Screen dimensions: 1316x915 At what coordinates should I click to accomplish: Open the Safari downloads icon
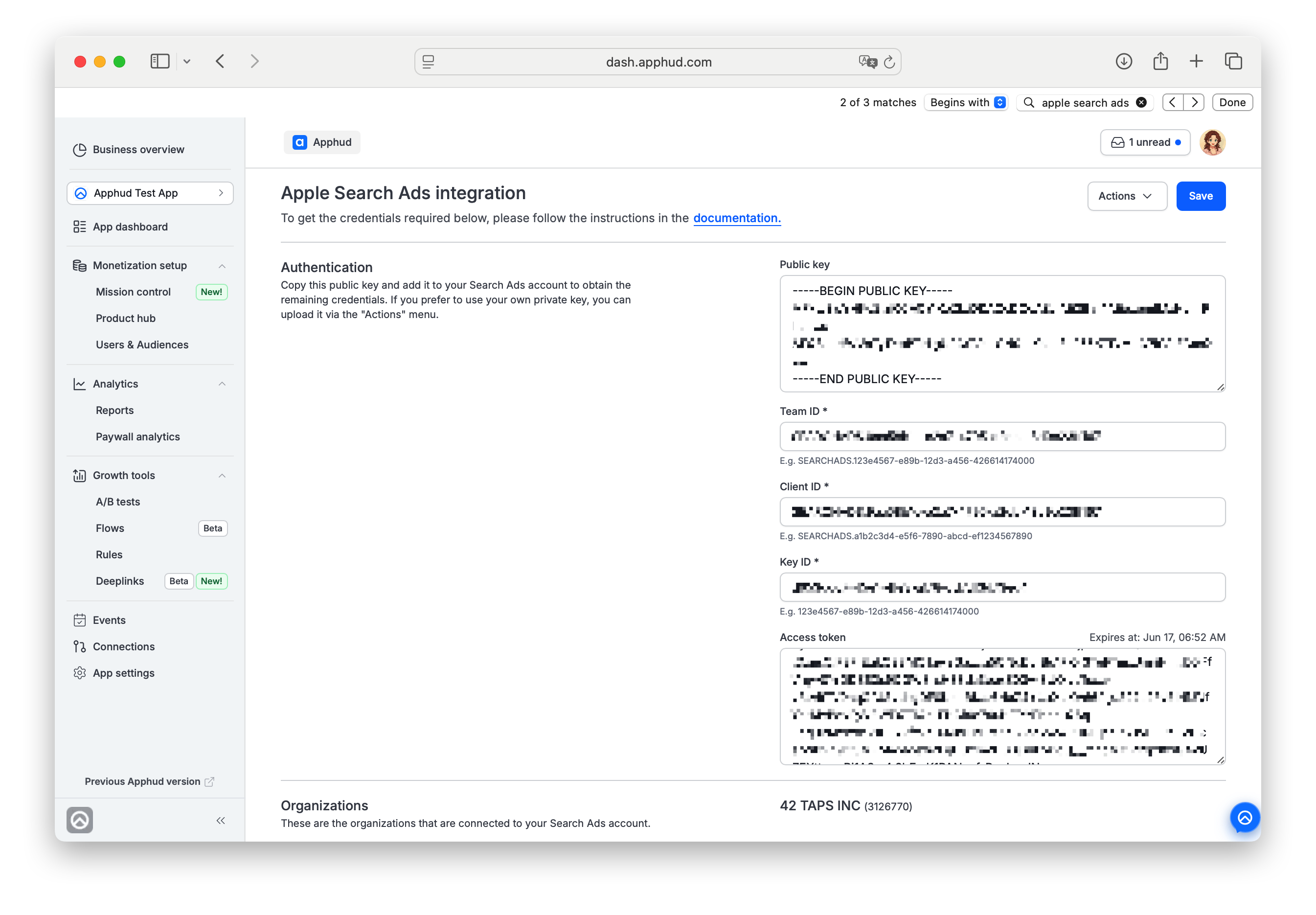(x=1123, y=61)
